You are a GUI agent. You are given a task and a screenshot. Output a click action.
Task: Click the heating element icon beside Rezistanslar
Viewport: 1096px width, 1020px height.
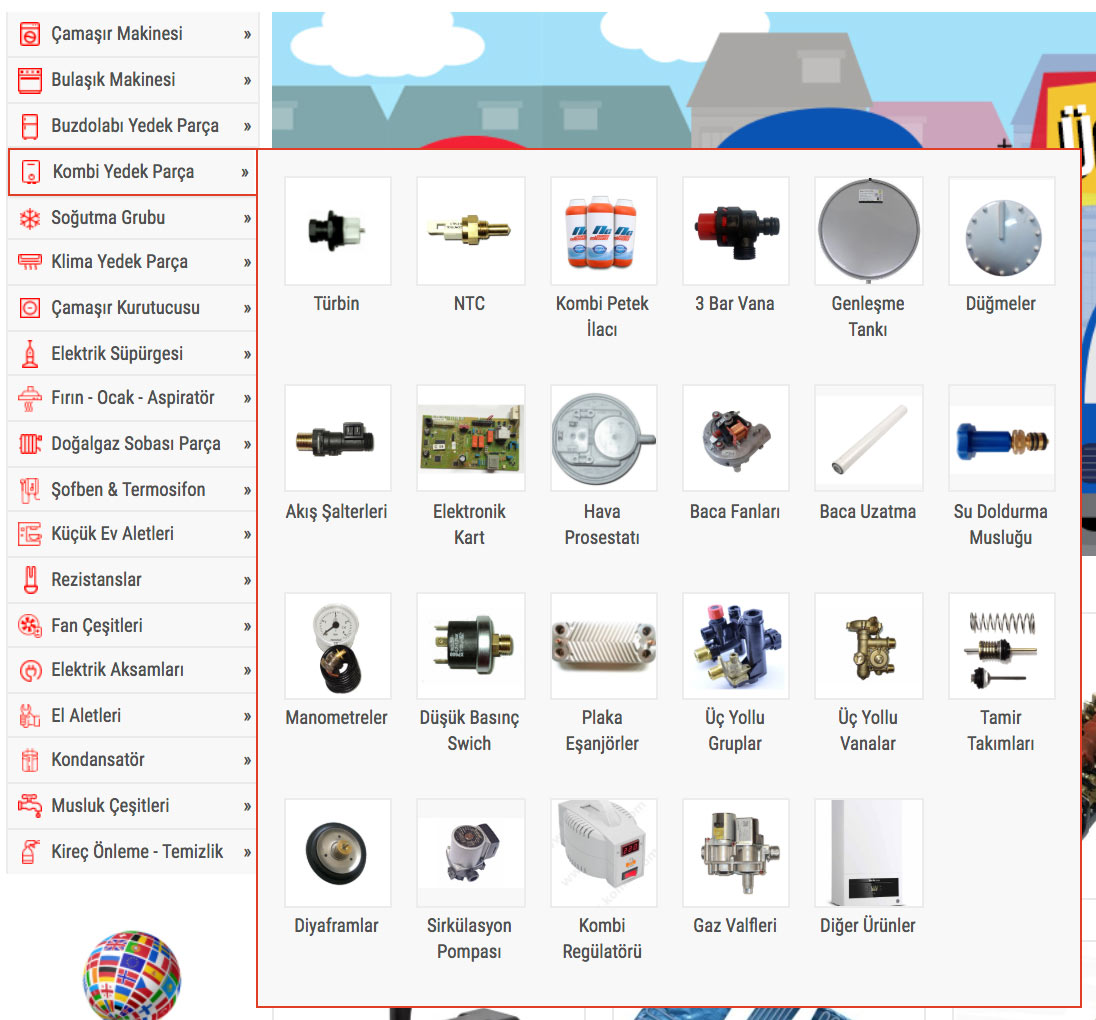pos(30,580)
